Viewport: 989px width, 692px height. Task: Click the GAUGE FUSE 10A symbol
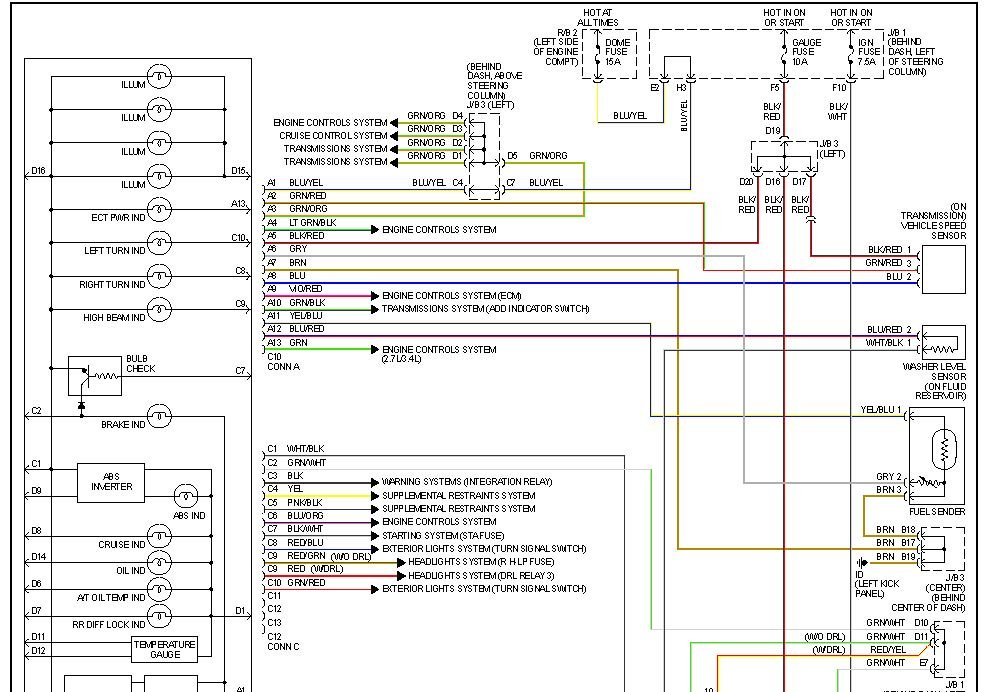pos(784,53)
